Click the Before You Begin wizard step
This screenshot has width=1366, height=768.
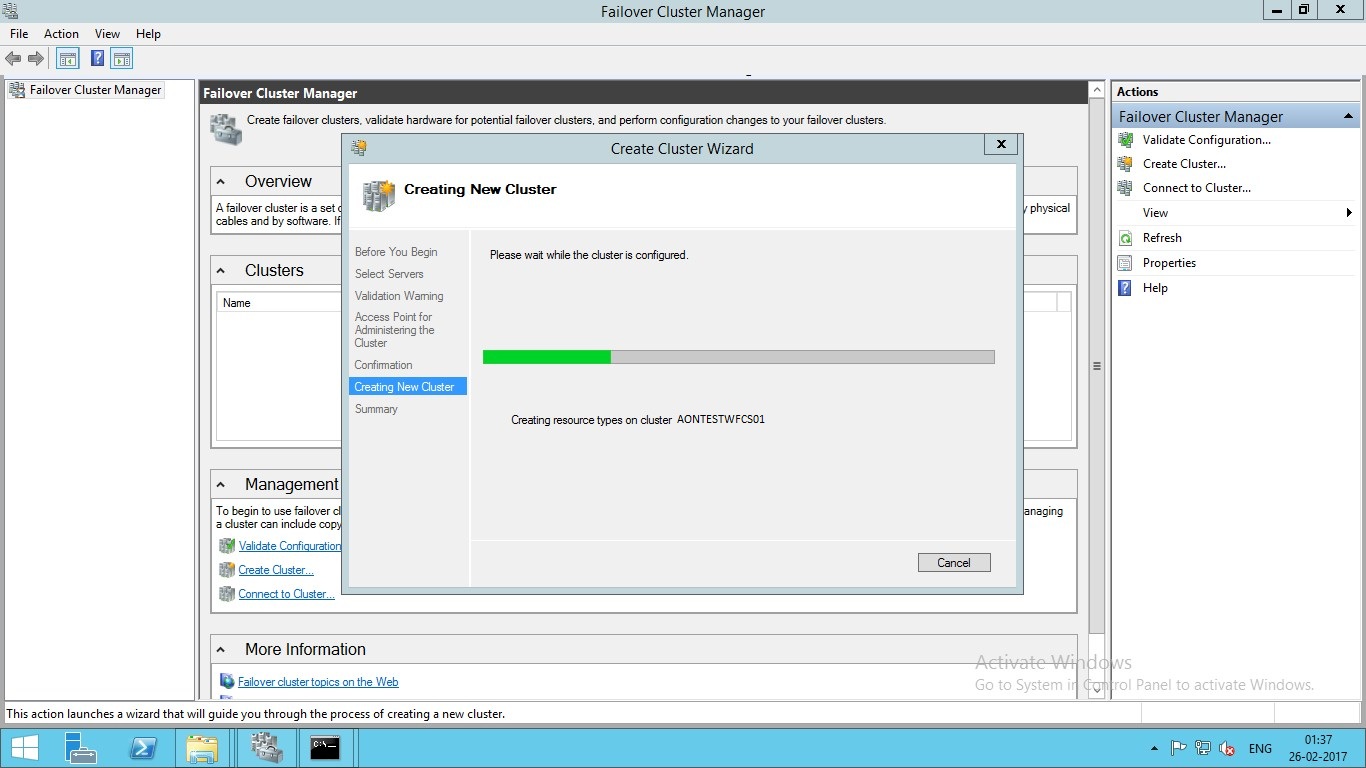[x=396, y=252]
